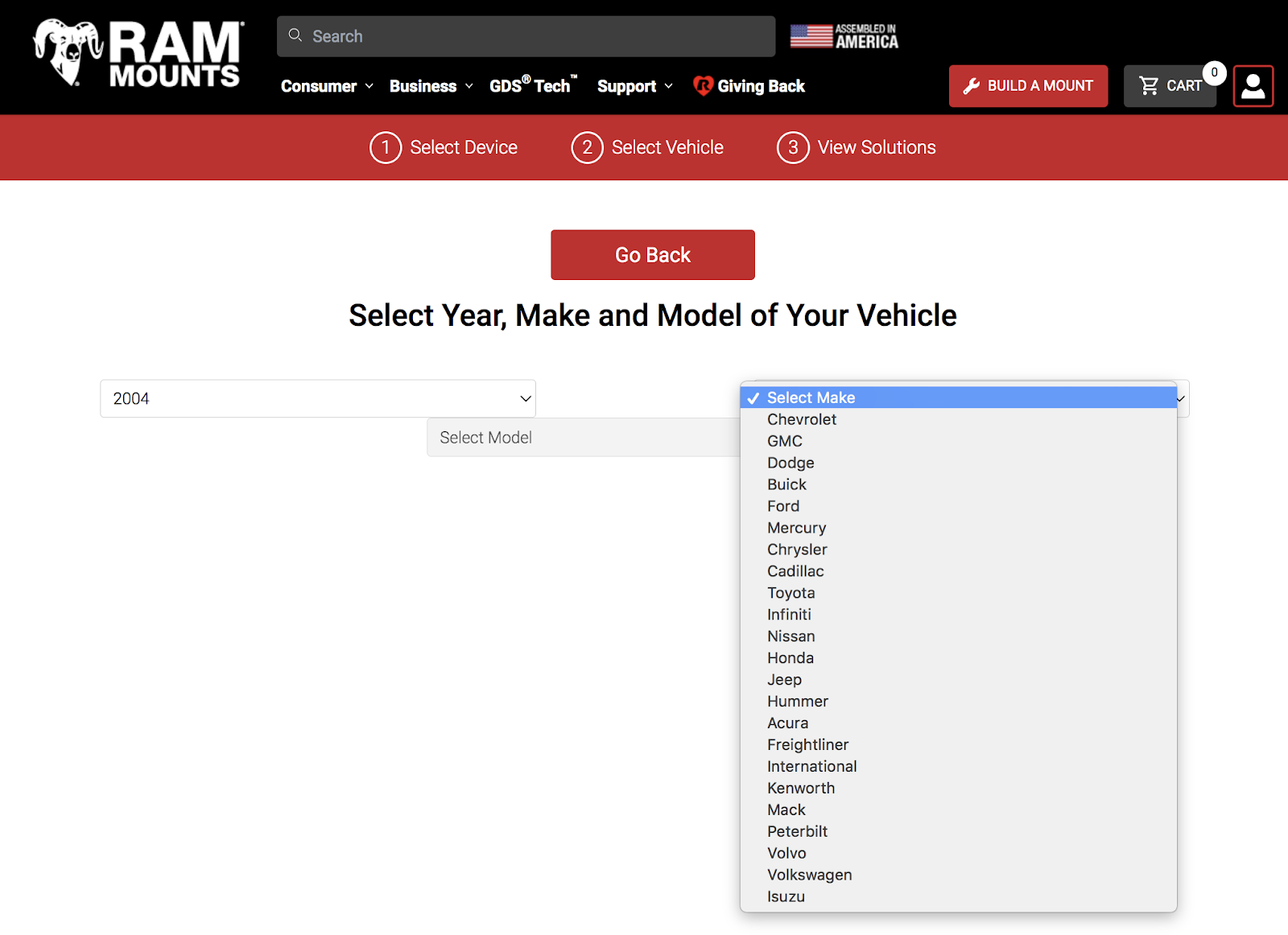Viewport: 1288px width, 935px height.
Task: Choose Cadillac from the make list
Action: point(958,571)
